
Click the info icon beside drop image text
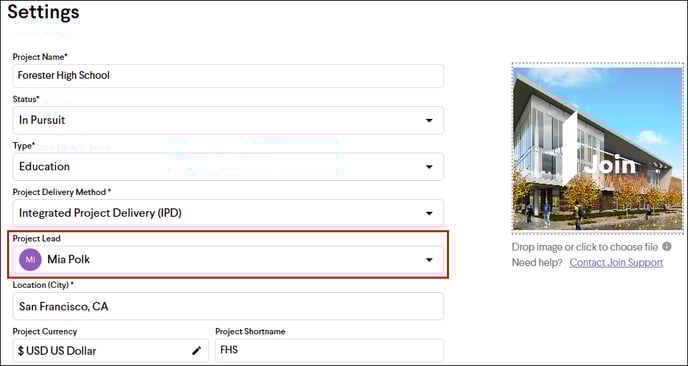[x=666, y=247]
